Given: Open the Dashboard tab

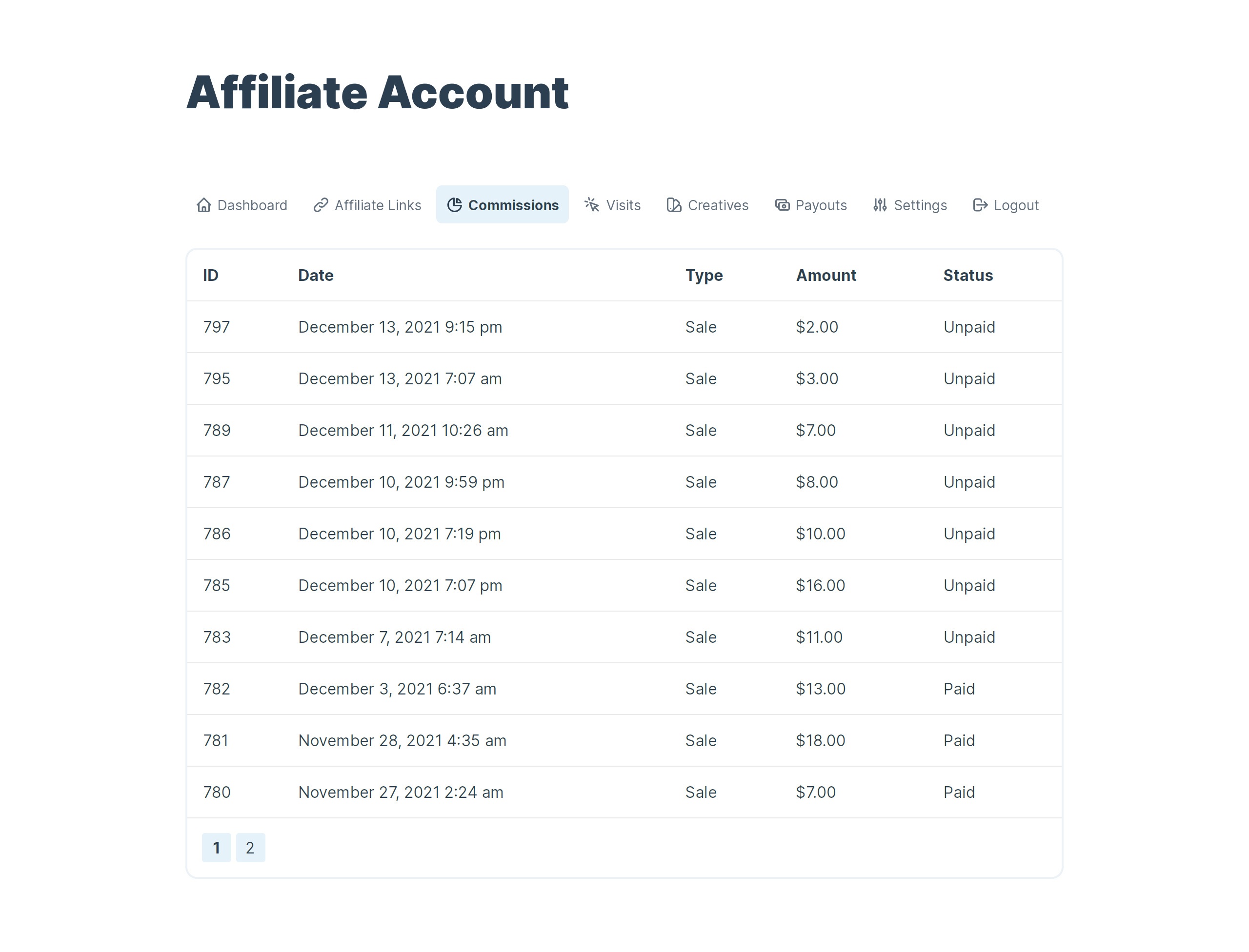Looking at the screenshot, I should tap(252, 205).
